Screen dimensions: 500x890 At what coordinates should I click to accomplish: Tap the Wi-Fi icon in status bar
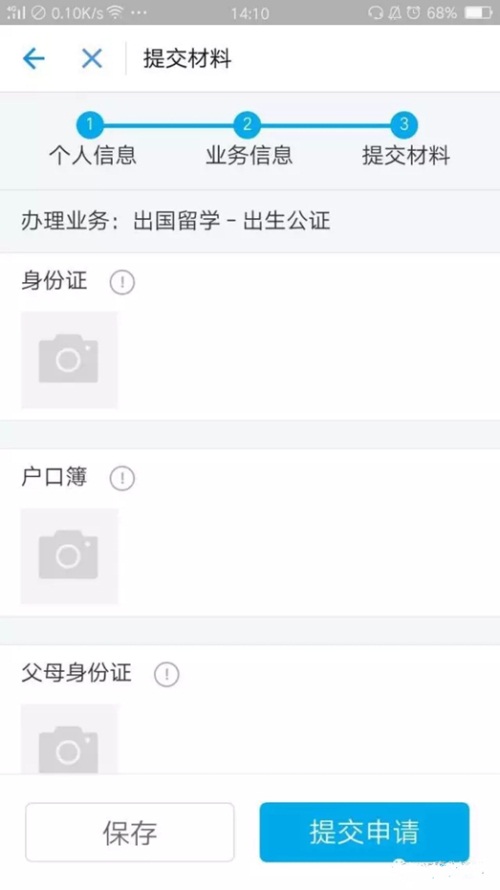[x=115, y=12]
